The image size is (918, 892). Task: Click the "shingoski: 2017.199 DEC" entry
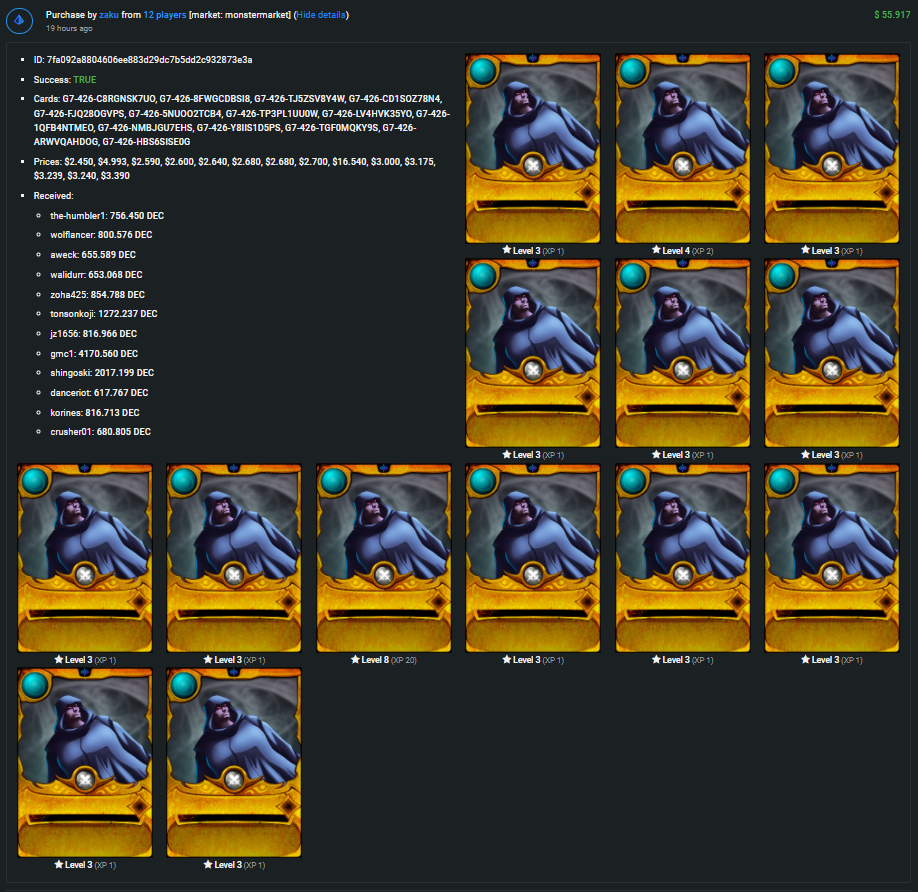[102, 373]
